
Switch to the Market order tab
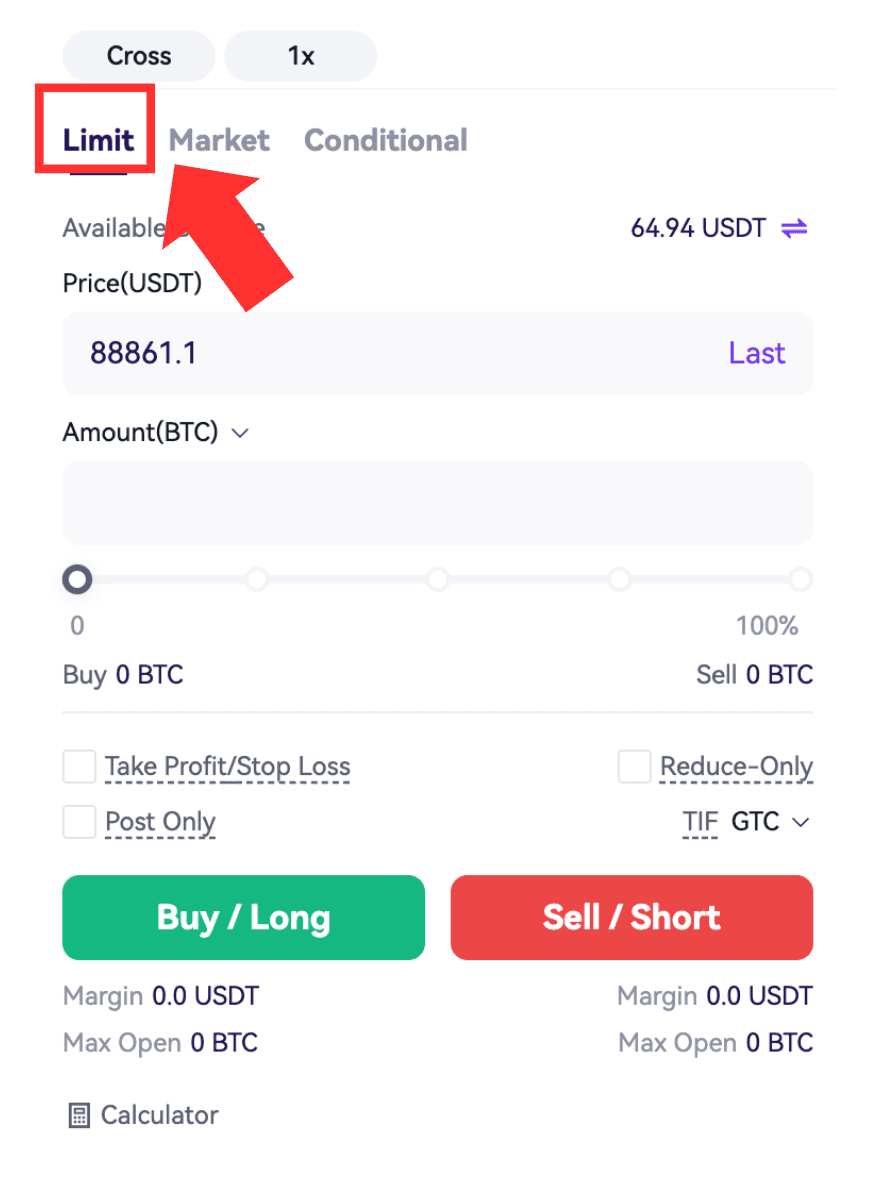[x=219, y=140]
